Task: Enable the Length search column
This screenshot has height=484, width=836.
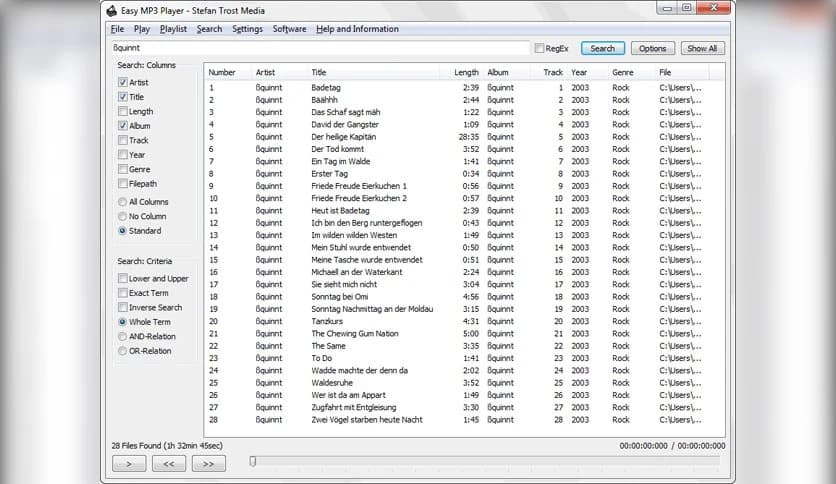Action: [x=123, y=111]
